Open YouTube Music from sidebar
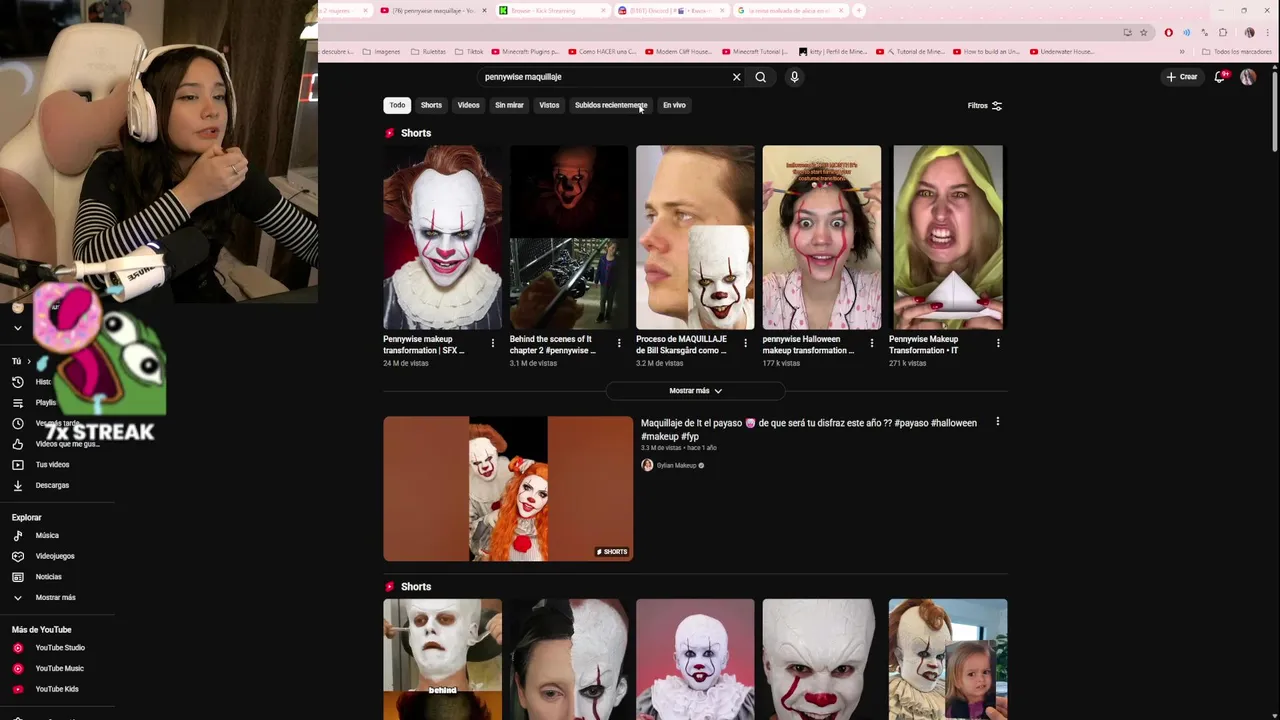The width and height of the screenshot is (1280, 720). click(x=59, y=668)
